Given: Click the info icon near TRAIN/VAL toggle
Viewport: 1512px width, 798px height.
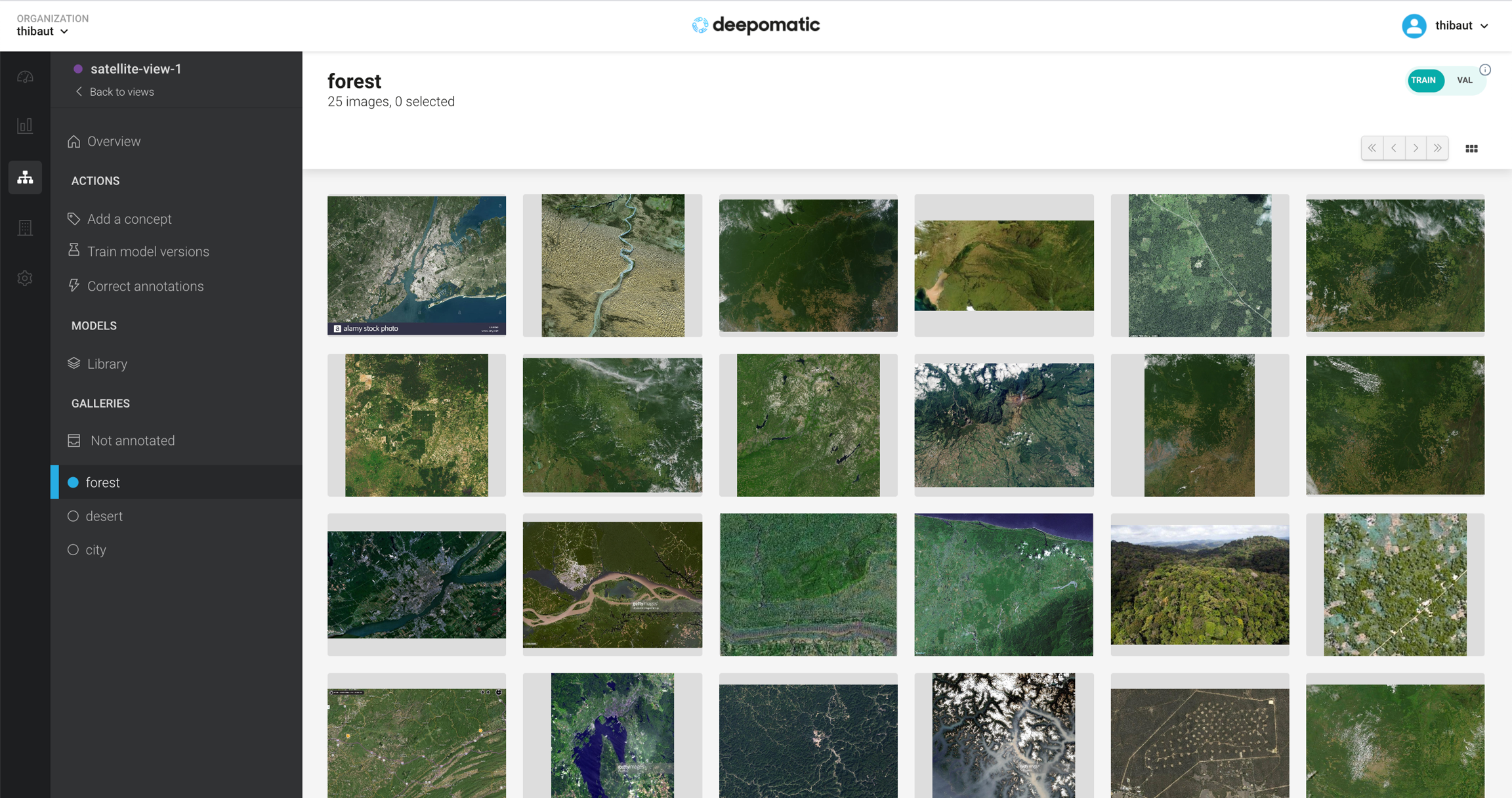Looking at the screenshot, I should coord(1485,70).
